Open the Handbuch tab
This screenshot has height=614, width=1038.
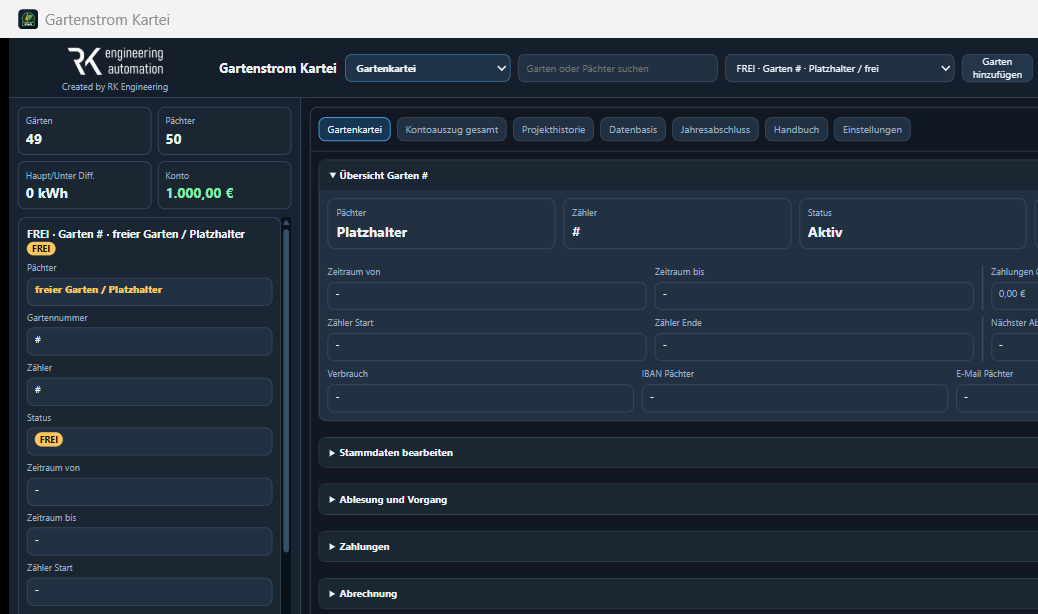[x=796, y=130]
